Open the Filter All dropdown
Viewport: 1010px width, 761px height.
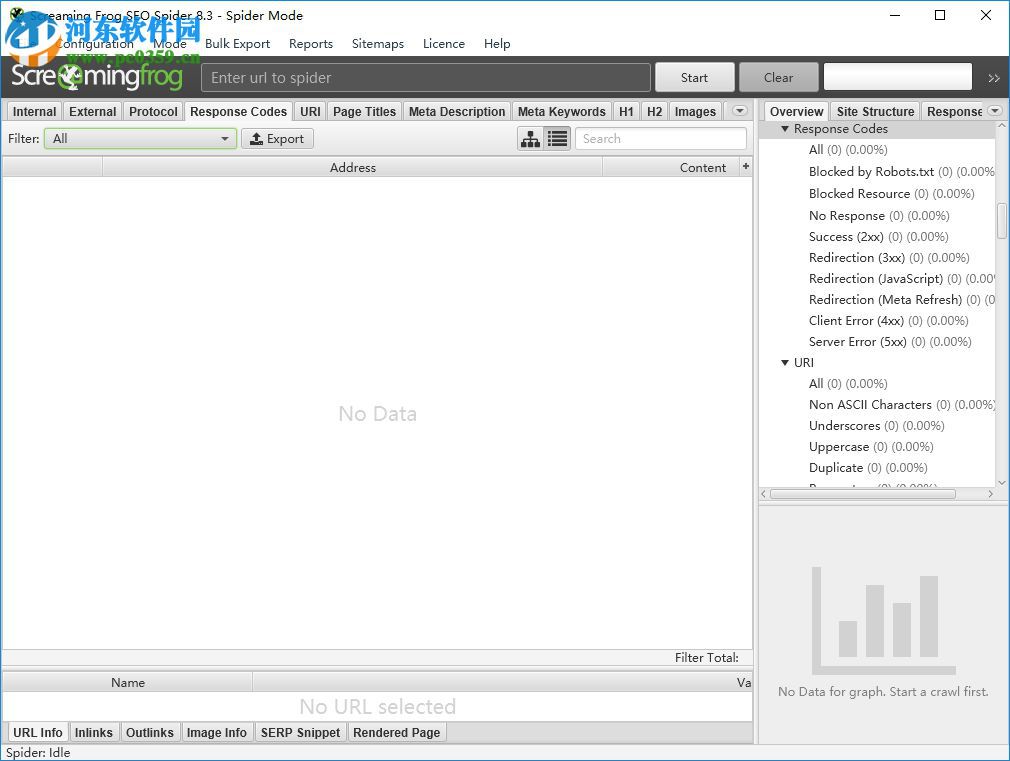click(140, 139)
